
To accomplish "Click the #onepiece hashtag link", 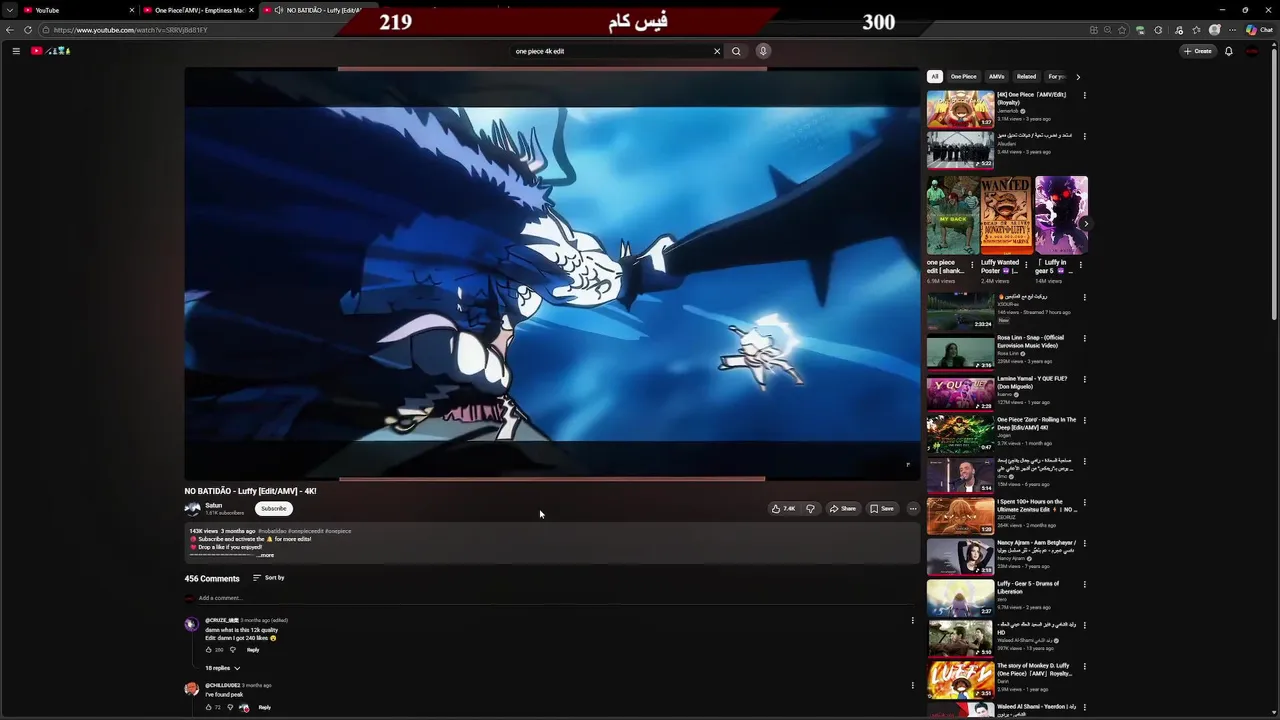I will pyautogui.click(x=340, y=531).
